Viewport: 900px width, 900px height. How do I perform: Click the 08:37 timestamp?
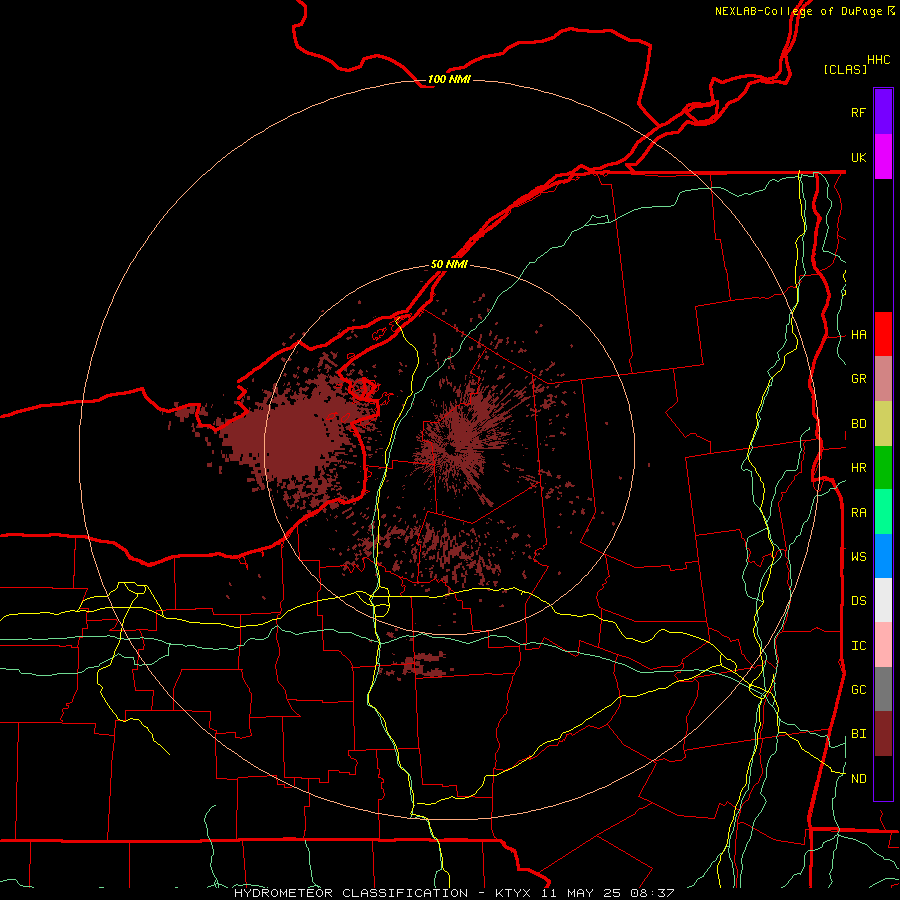(651, 893)
